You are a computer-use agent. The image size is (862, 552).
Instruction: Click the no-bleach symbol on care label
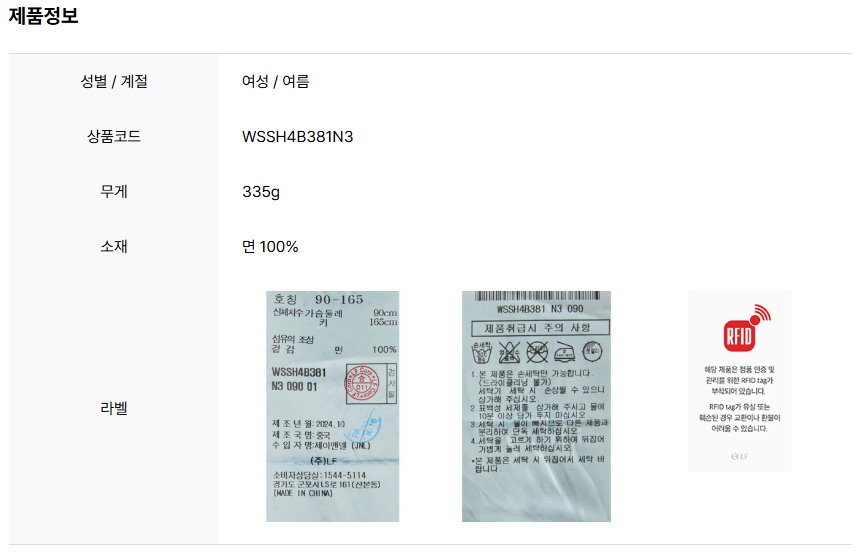(x=509, y=352)
